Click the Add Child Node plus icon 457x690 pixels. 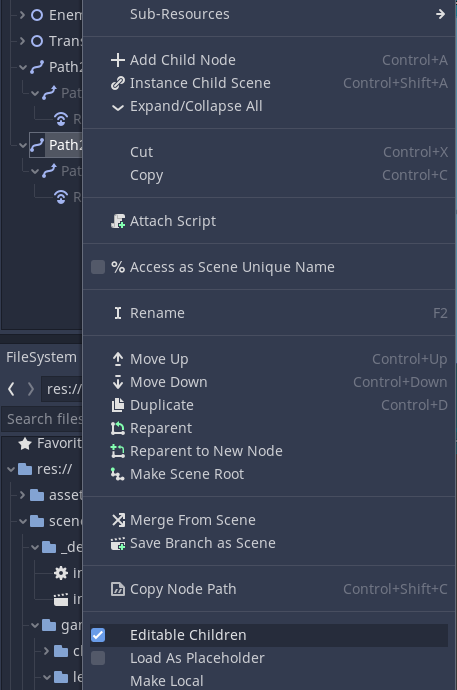pyautogui.click(x=117, y=60)
